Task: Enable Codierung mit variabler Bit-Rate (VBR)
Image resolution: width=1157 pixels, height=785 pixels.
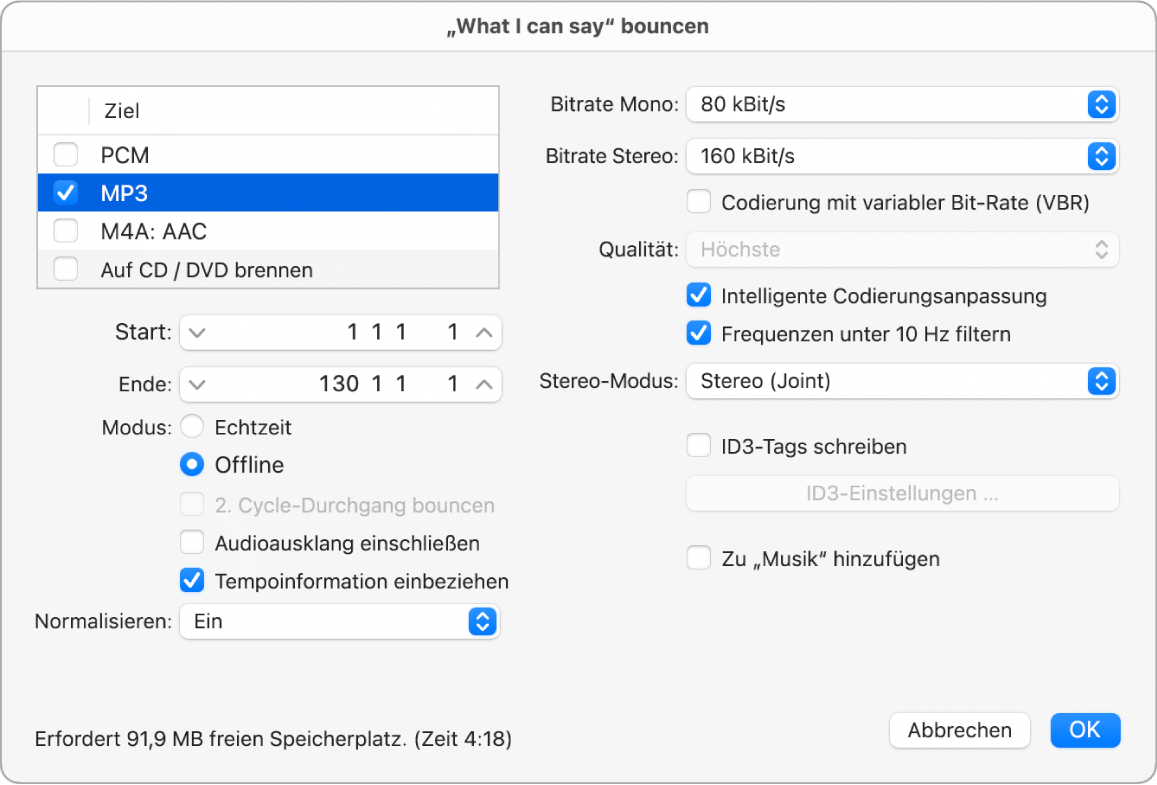Action: (x=698, y=201)
